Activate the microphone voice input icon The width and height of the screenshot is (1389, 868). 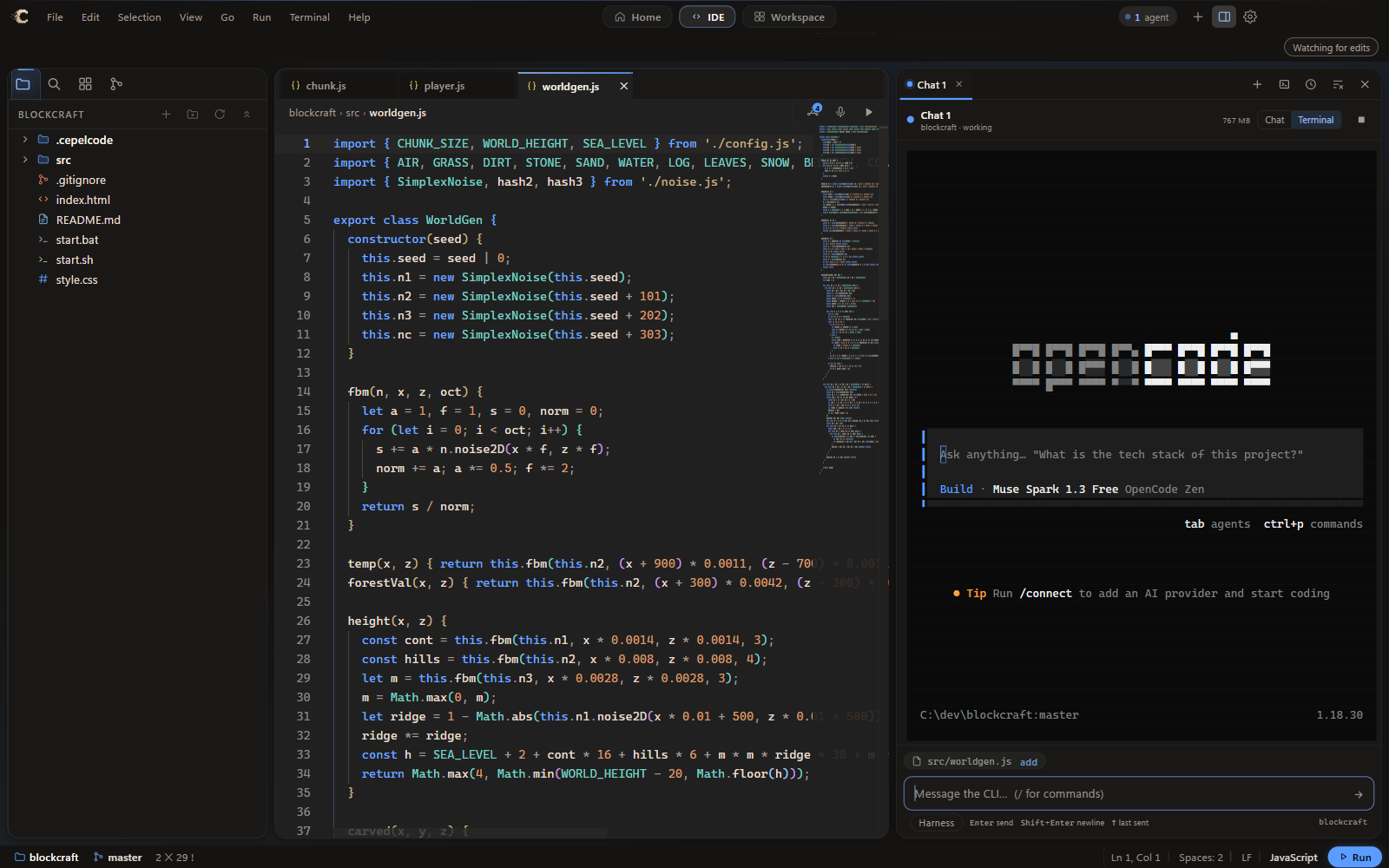(x=840, y=112)
